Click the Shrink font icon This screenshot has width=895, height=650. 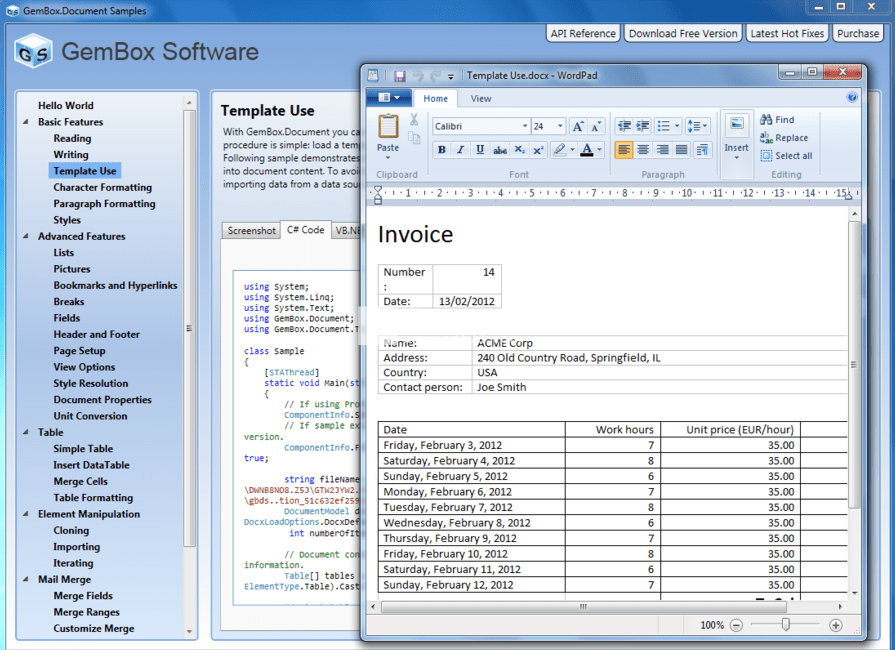click(x=595, y=126)
